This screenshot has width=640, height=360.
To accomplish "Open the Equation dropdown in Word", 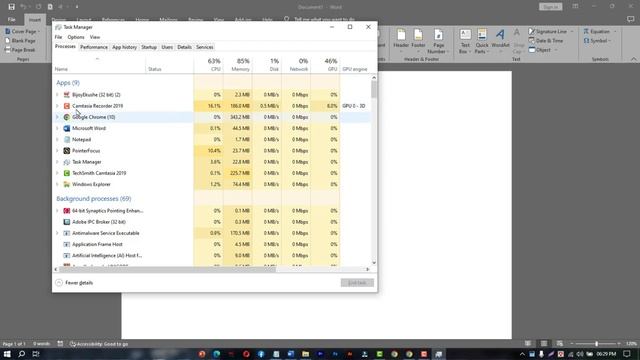I will pos(615,31).
